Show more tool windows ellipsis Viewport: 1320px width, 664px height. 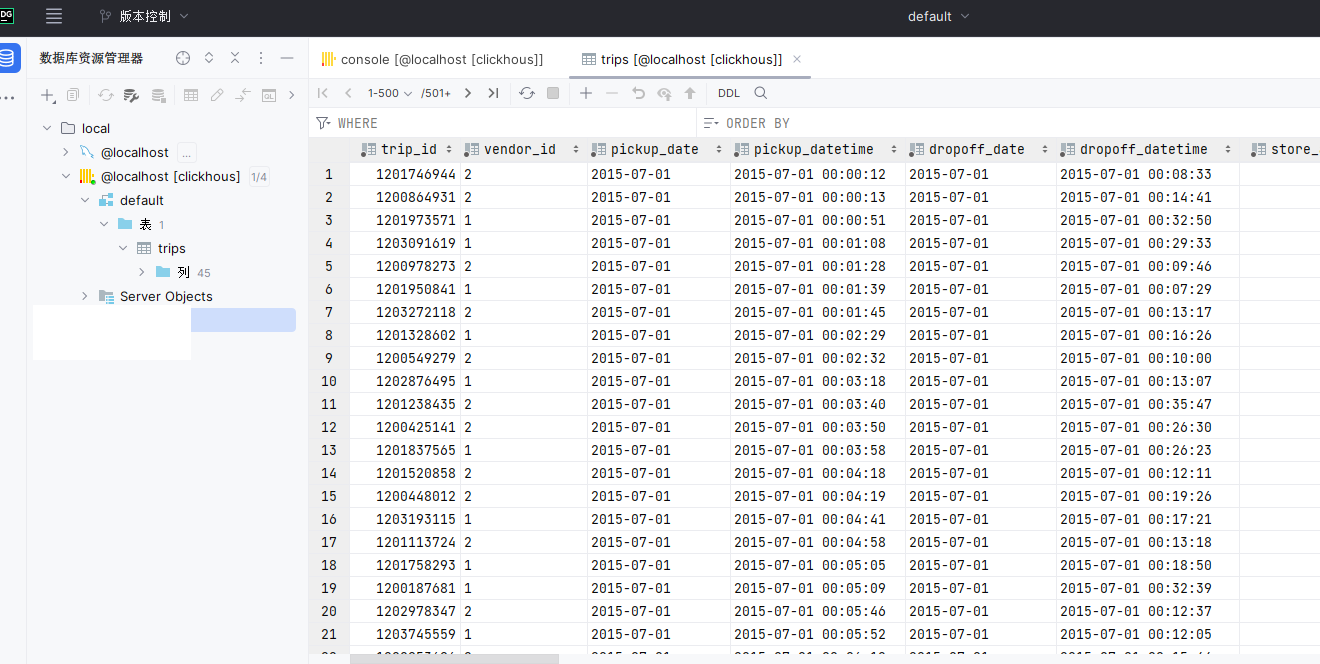click(7, 98)
